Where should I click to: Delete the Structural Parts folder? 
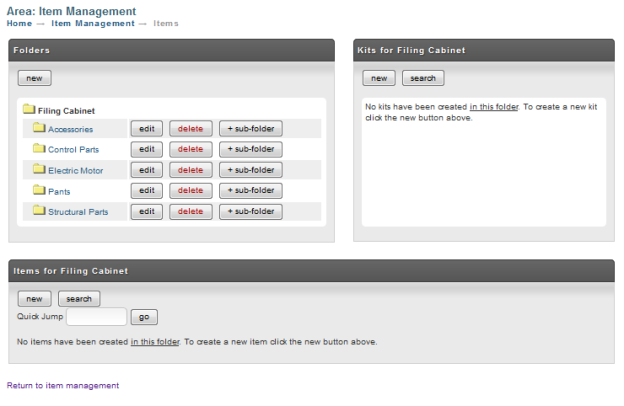(x=191, y=211)
